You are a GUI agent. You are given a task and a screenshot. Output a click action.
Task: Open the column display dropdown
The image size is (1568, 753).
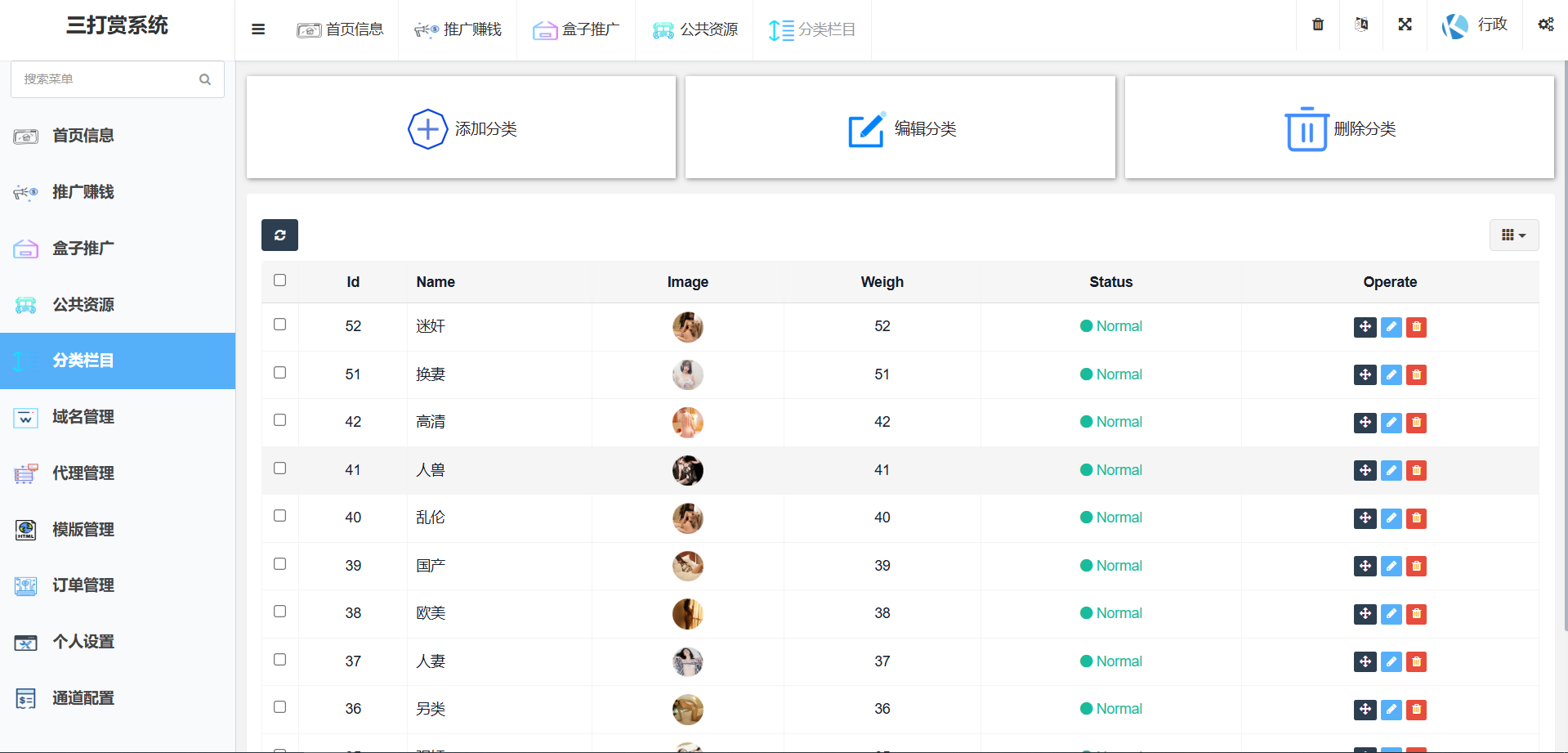pos(1513,235)
